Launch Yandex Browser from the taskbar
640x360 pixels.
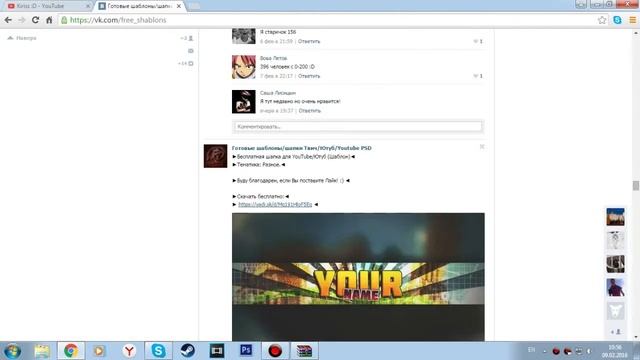coord(129,351)
